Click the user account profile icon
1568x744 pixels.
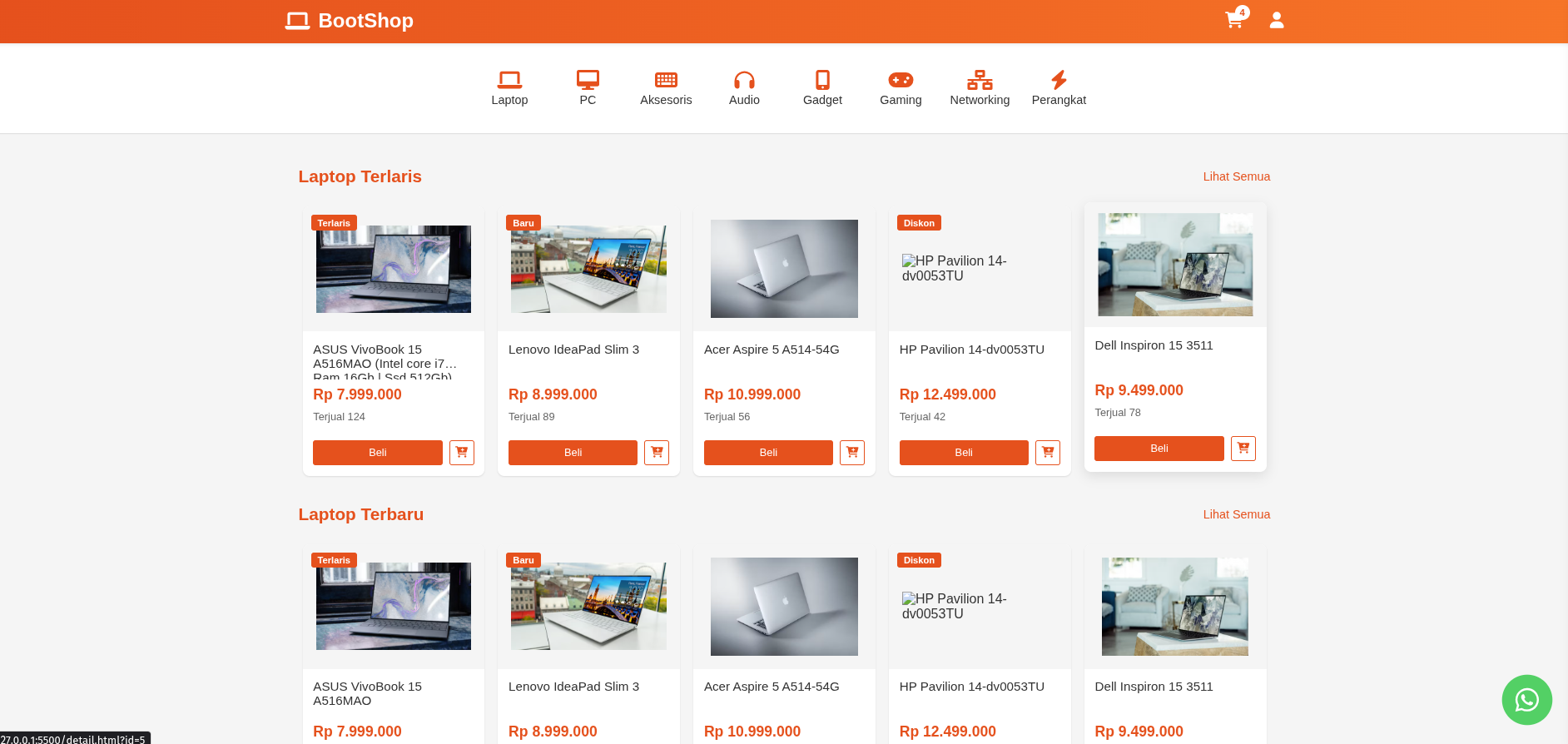[1276, 21]
